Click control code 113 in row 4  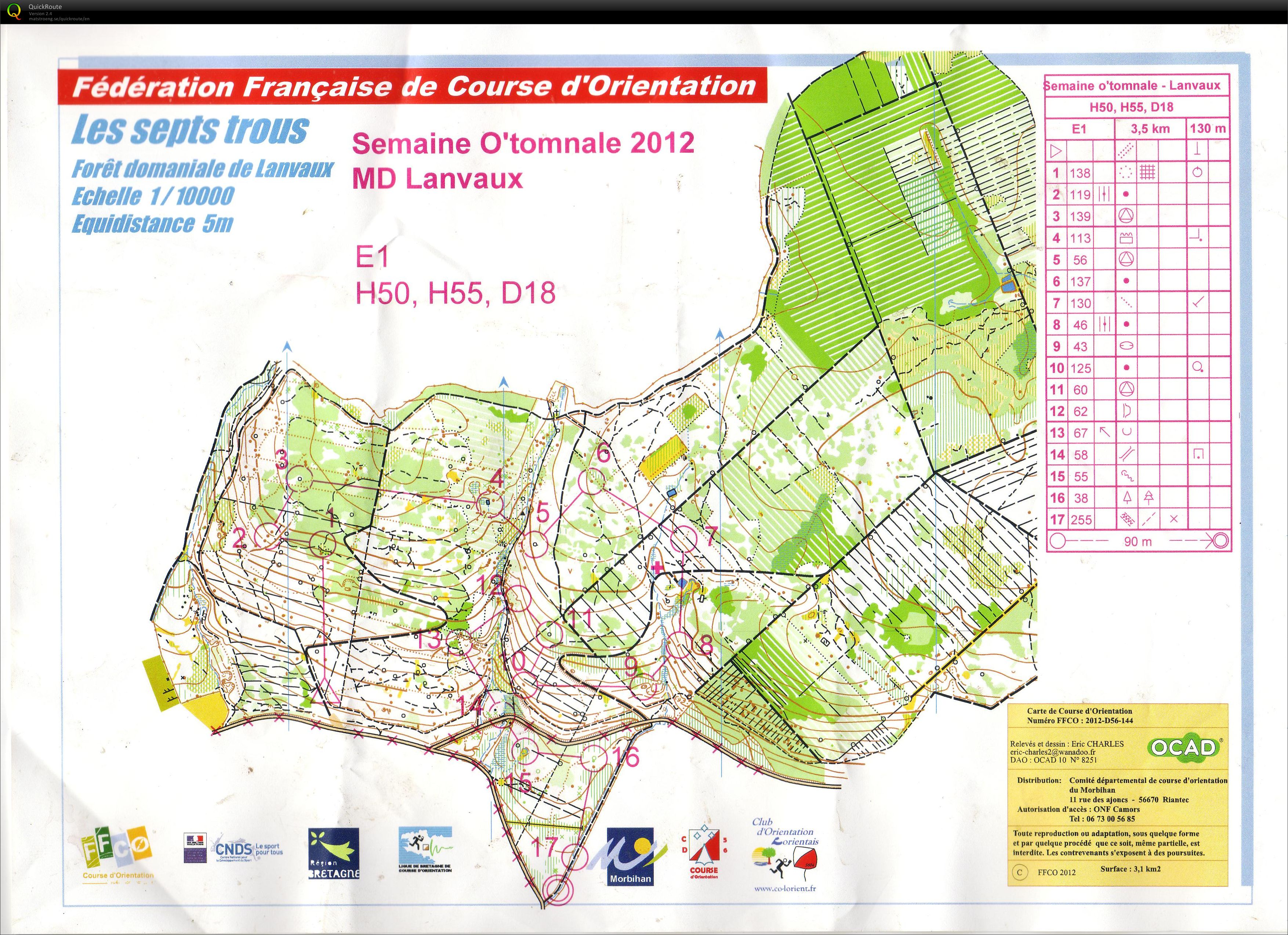1080,238
